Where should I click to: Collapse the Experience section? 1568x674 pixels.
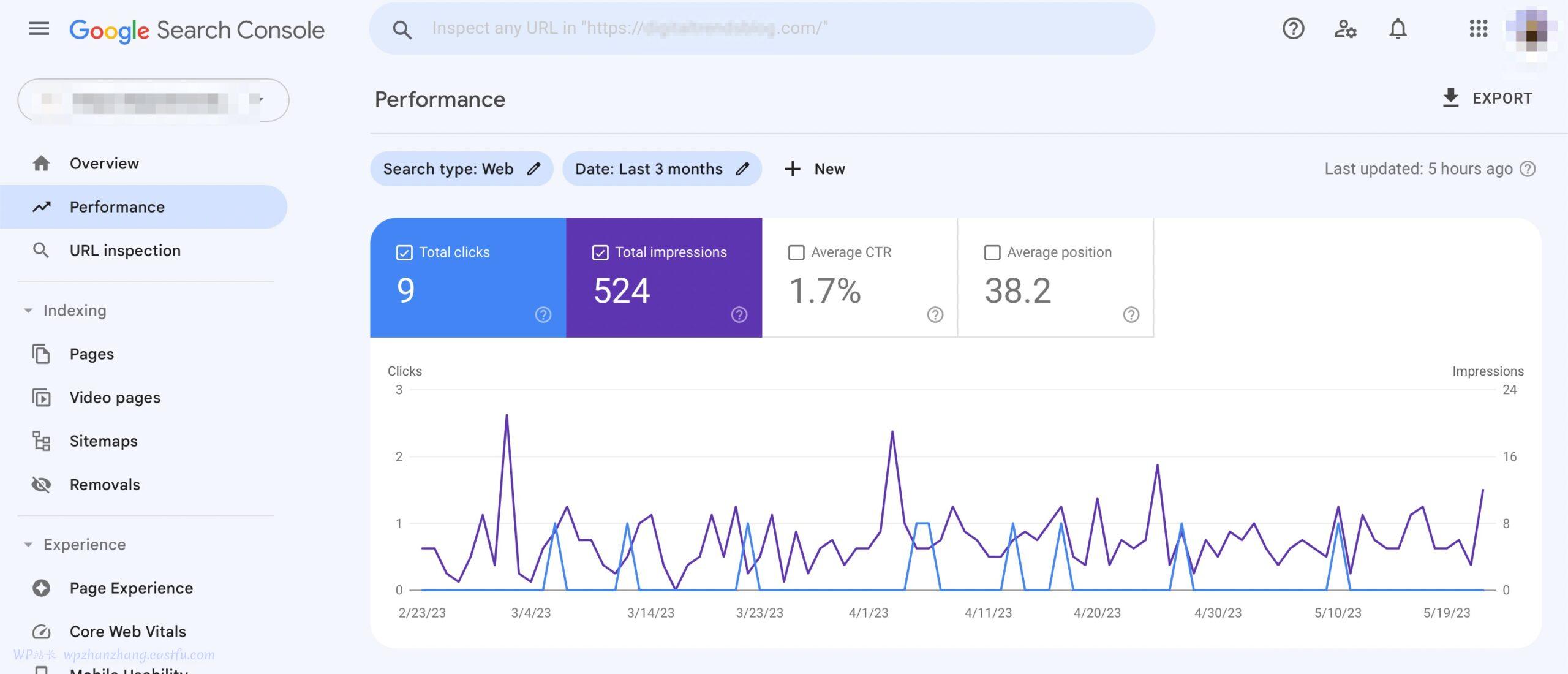[x=28, y=544]
